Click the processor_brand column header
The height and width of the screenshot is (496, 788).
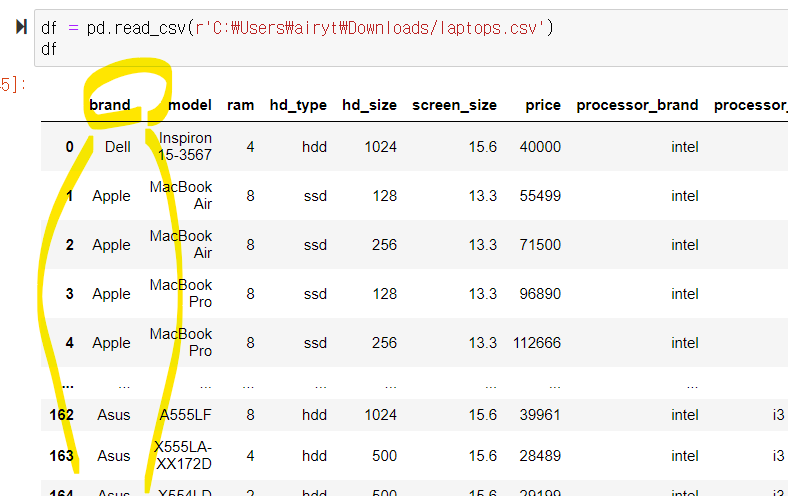coord(637,105)
